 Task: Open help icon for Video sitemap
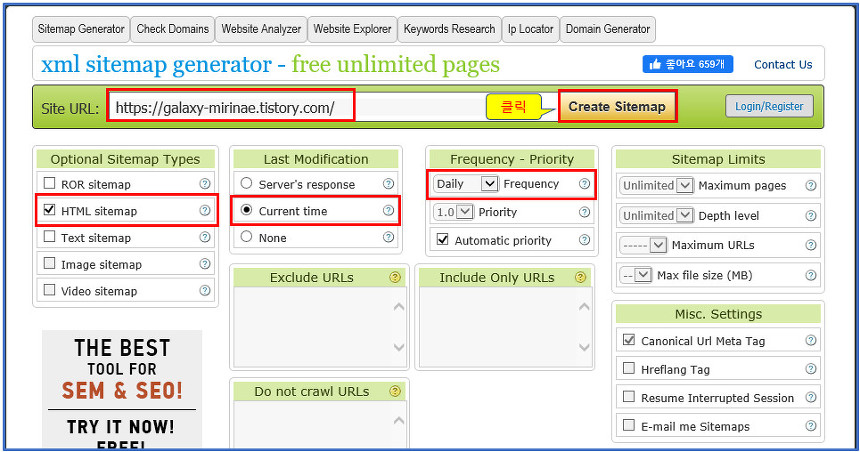(205, 290)
